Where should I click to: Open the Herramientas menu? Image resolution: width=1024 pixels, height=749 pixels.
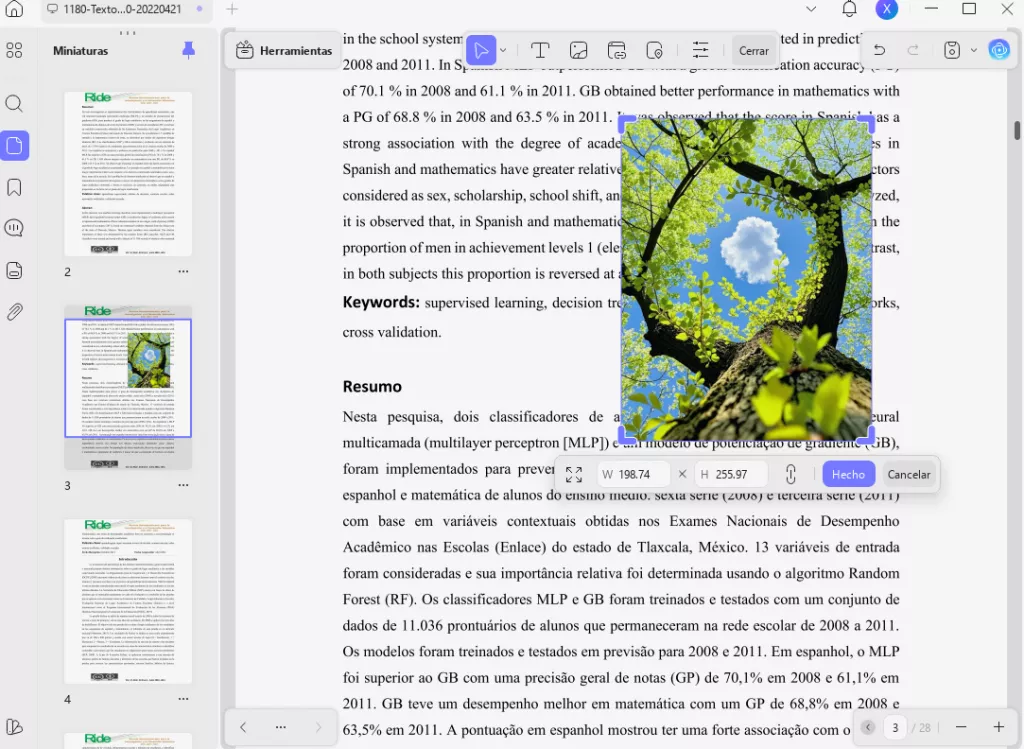tap(284, 50)
